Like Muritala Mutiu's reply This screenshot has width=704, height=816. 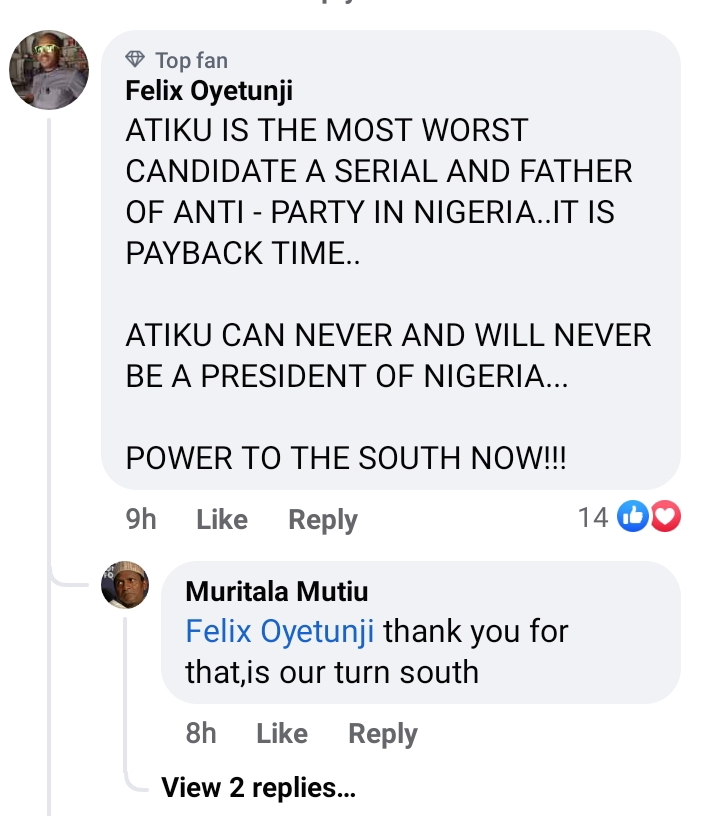click(x=281, y=734)
